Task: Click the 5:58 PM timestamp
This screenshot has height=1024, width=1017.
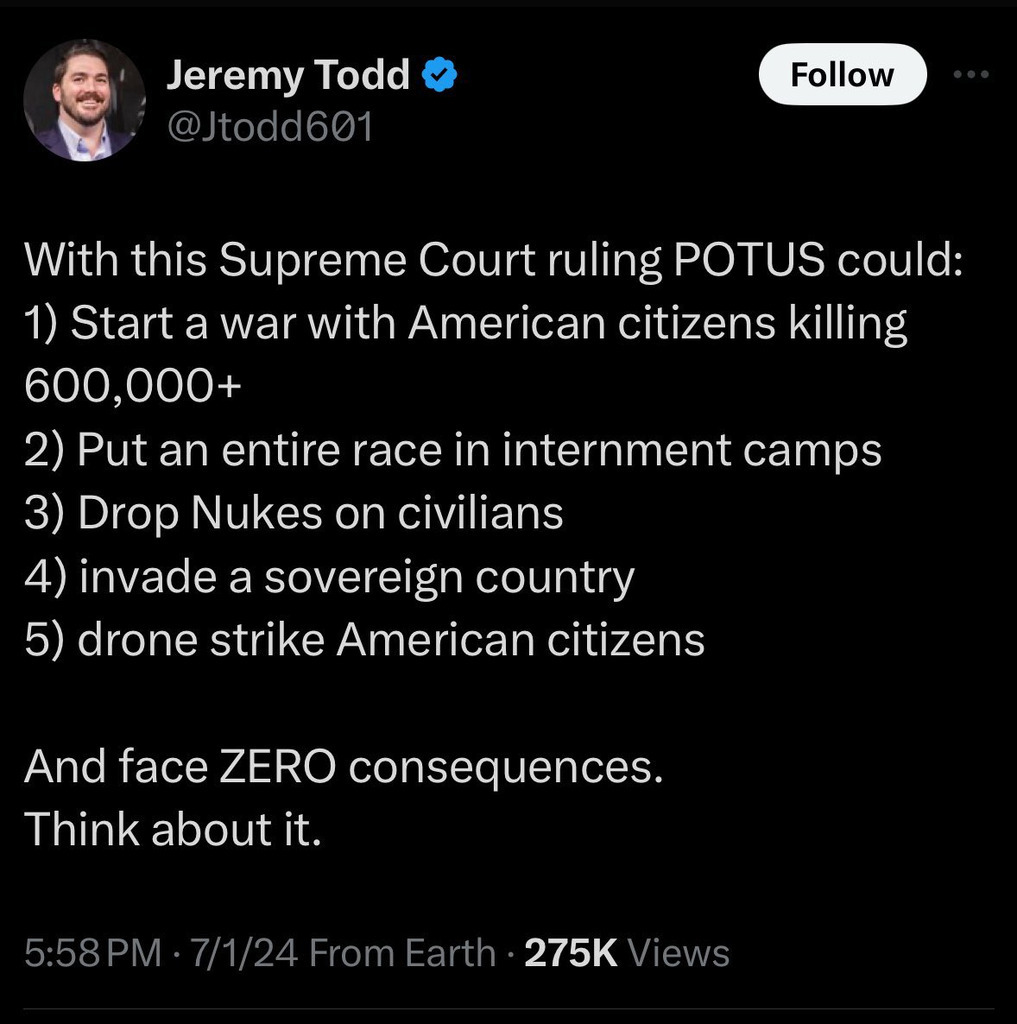Action: click(93, 953)
